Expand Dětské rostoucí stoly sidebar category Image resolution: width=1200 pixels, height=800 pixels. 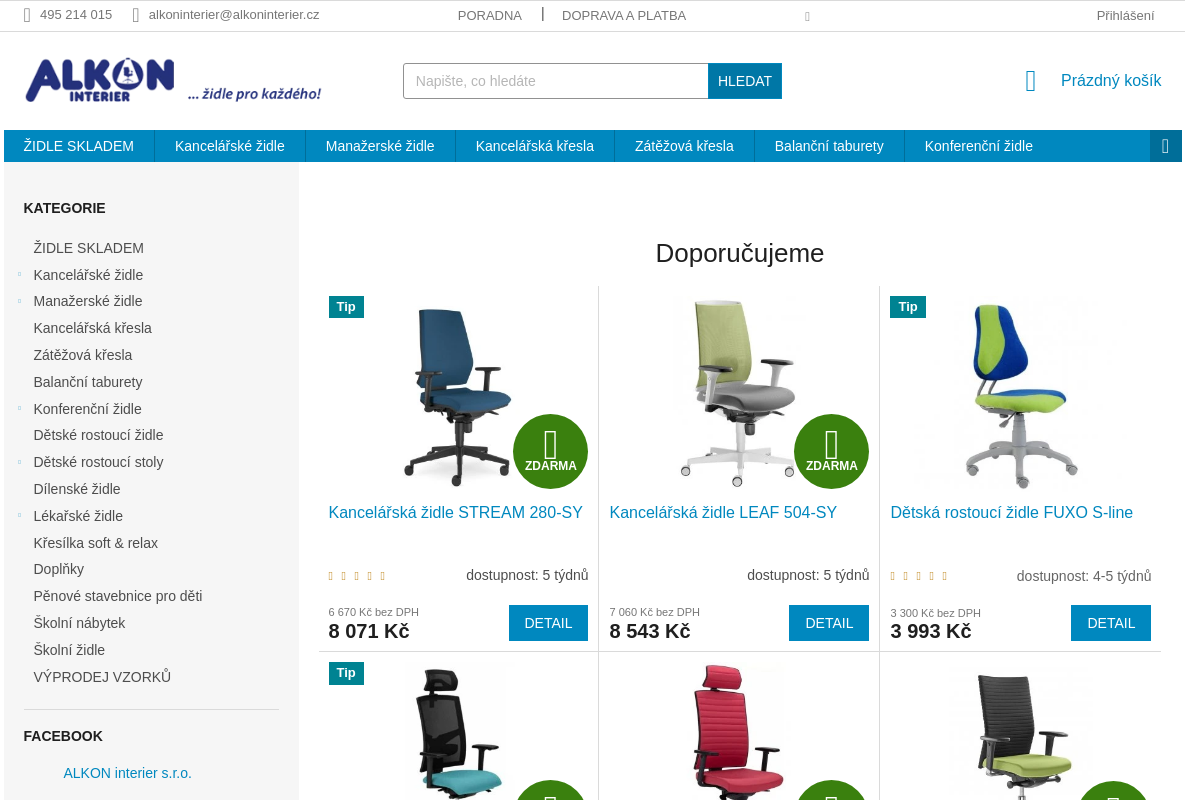(19, 462)
